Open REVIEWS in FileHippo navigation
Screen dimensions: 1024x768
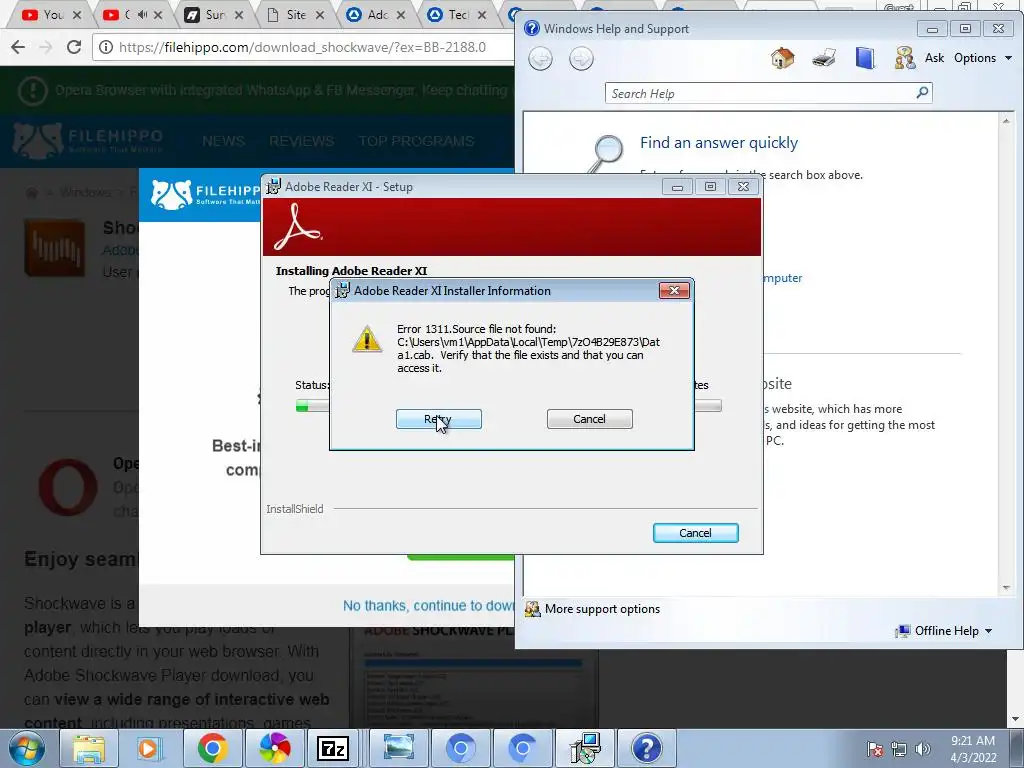(x=301, y=141)
